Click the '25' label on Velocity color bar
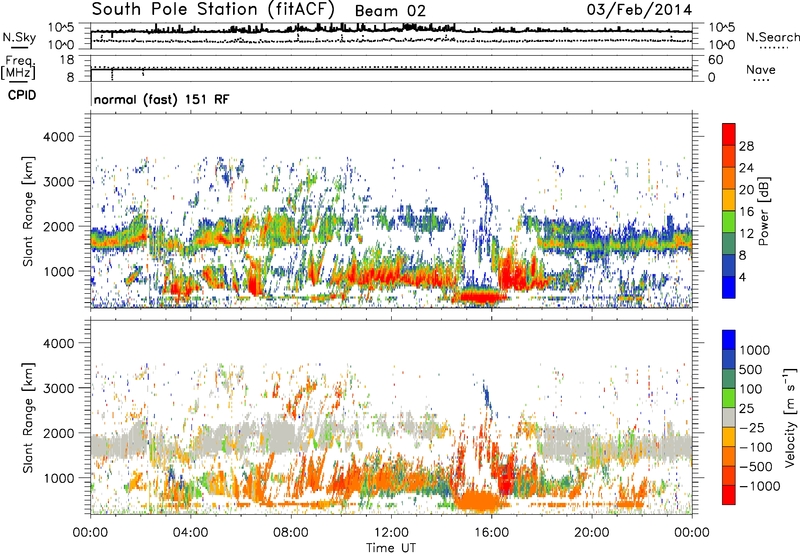 tap(747, 409)
